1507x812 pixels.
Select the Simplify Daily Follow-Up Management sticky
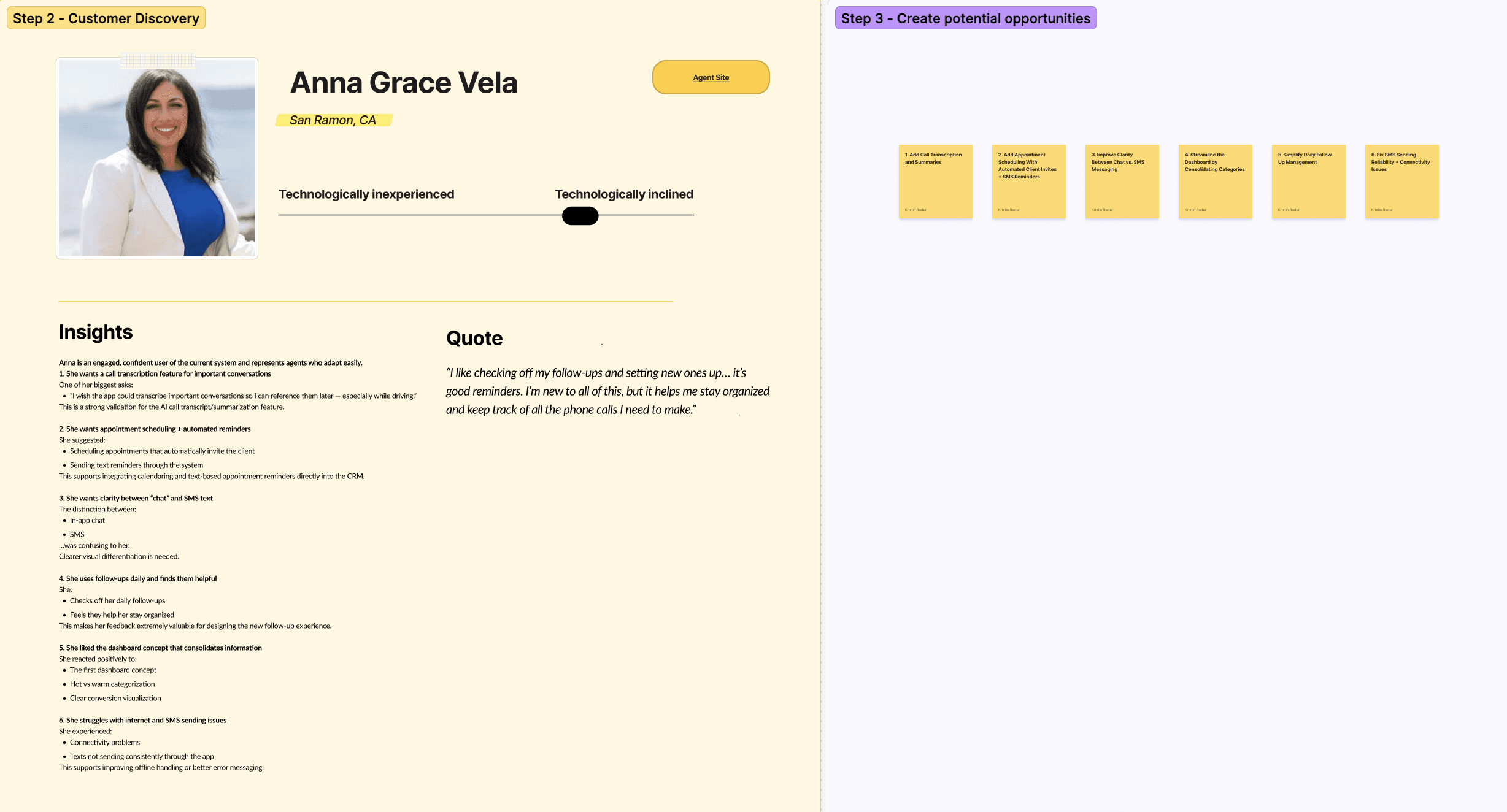point(1308,182)
